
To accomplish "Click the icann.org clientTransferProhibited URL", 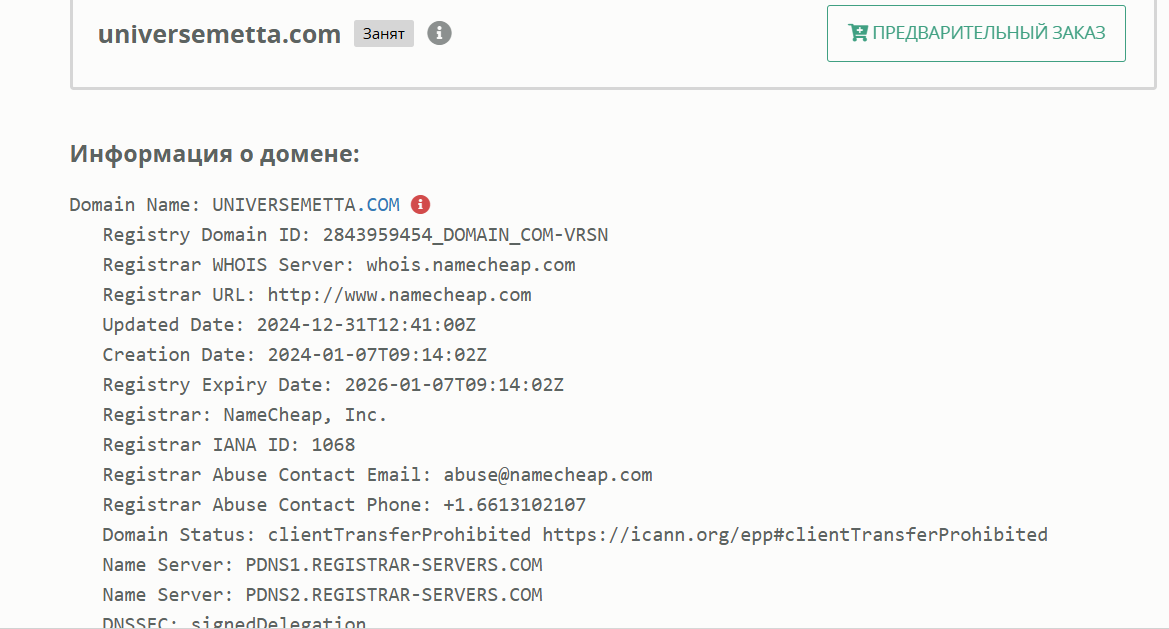I will click(795, 535).
